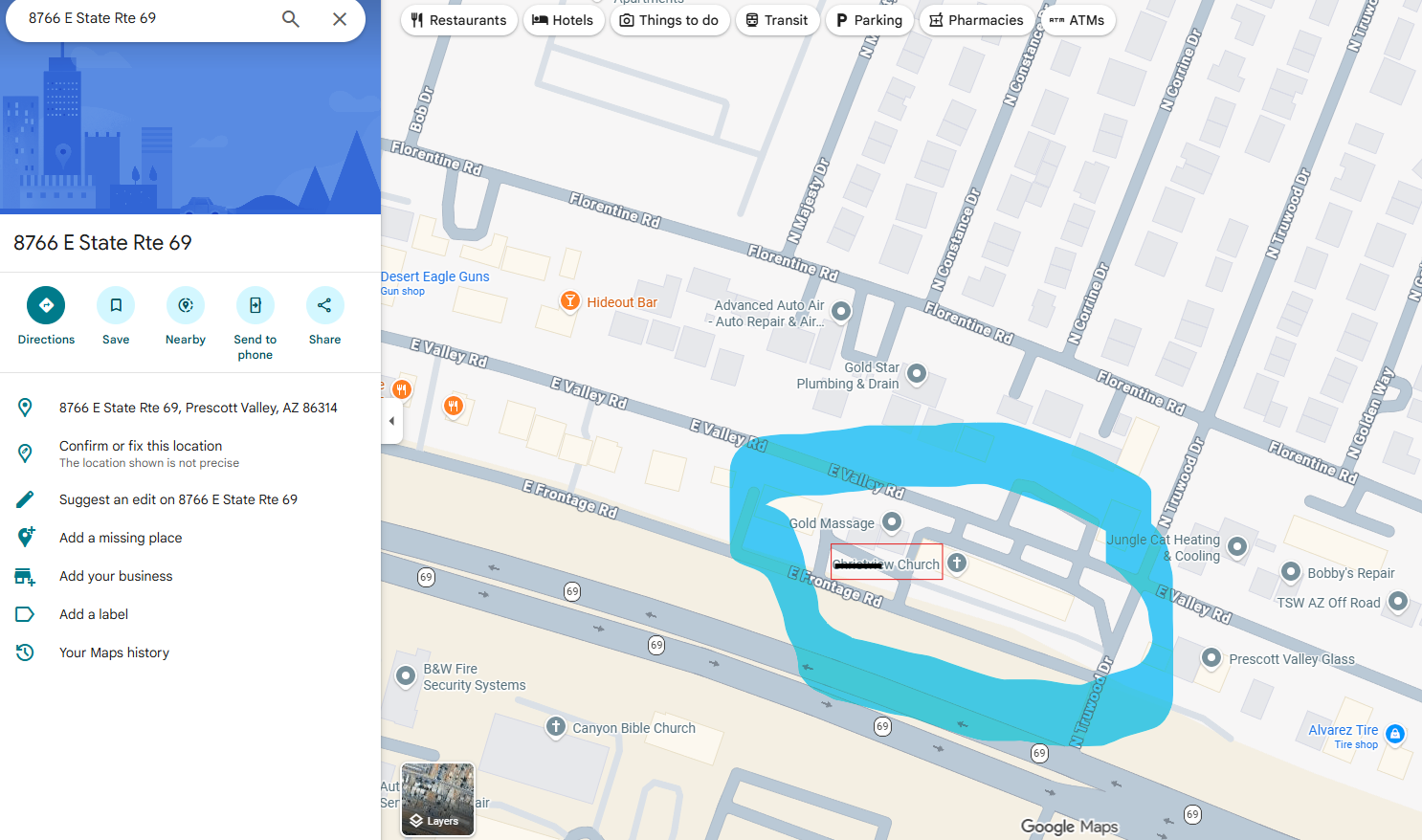Click the Gold Massage map pin
Viewport: 1422px width, 840px height.
892,521
